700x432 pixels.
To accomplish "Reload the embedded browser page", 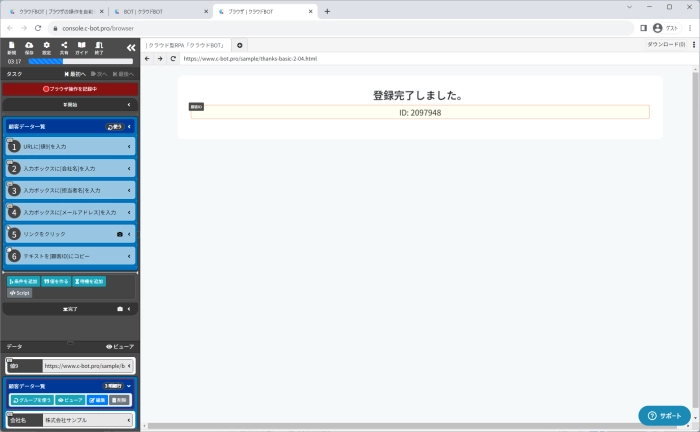I will click(172, 59).
